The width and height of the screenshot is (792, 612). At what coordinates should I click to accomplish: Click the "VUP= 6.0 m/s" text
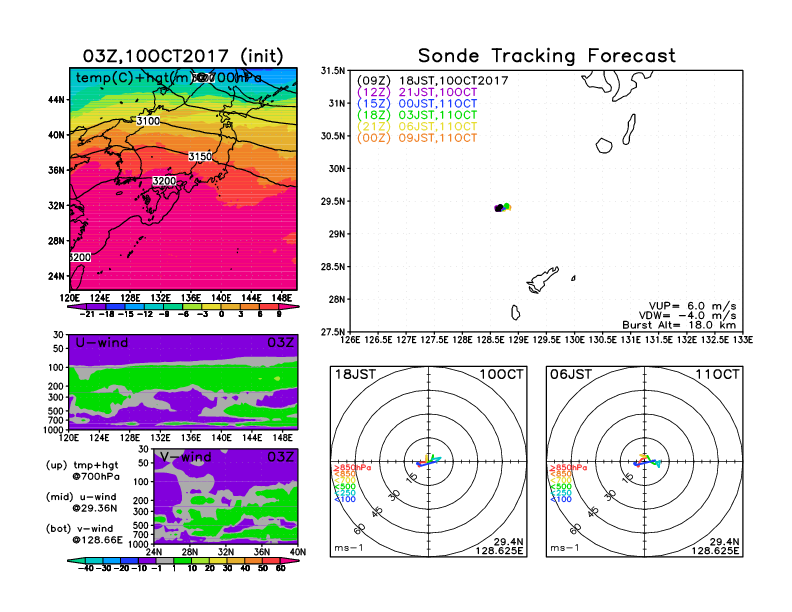(692, 306)
